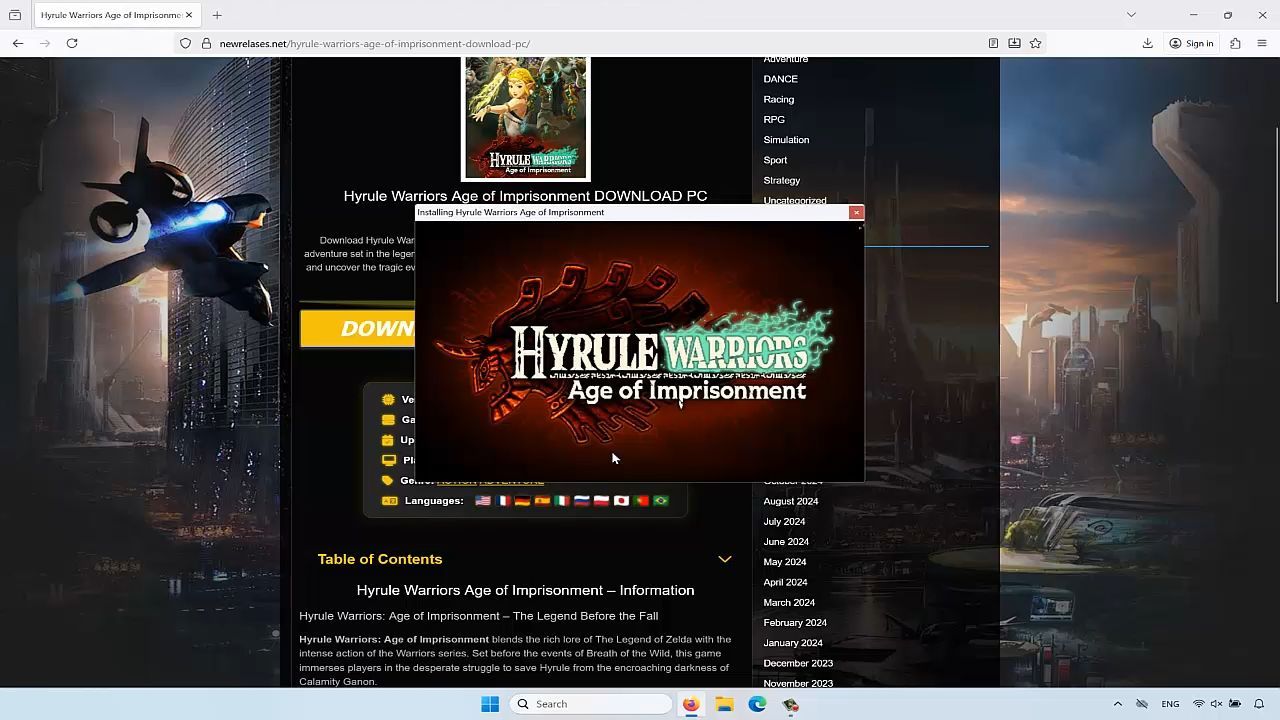Open the RPG category link
Screen dimensions: 1280x720
point(774,119)
